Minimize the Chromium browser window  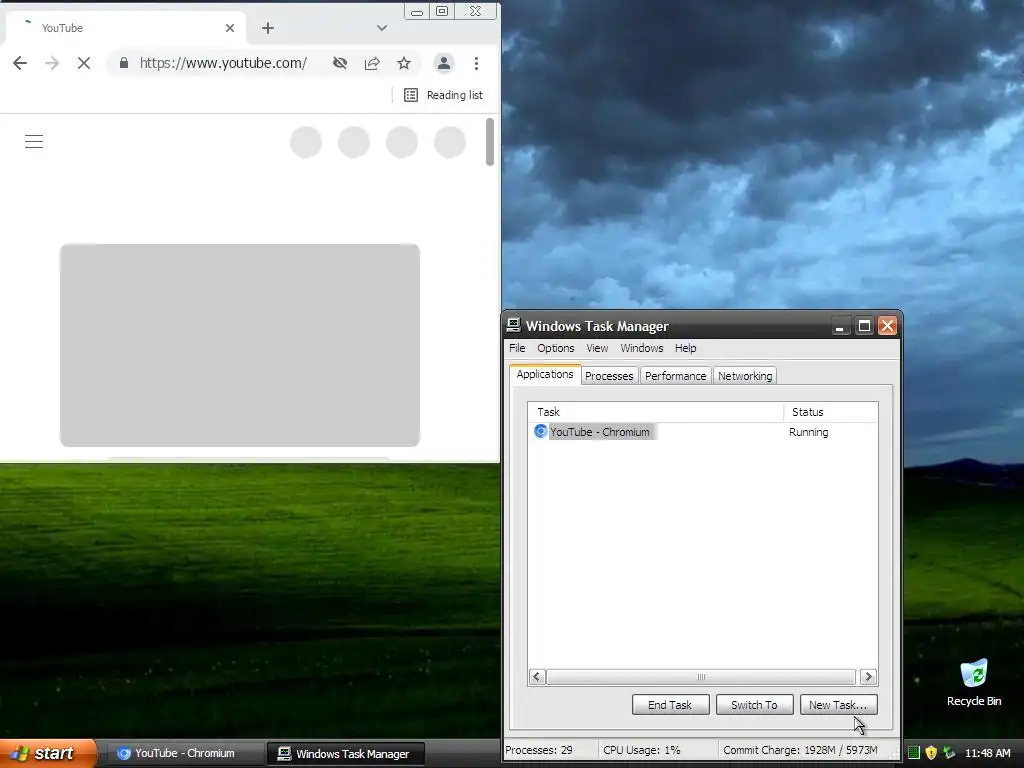click(x=417, y=12)
